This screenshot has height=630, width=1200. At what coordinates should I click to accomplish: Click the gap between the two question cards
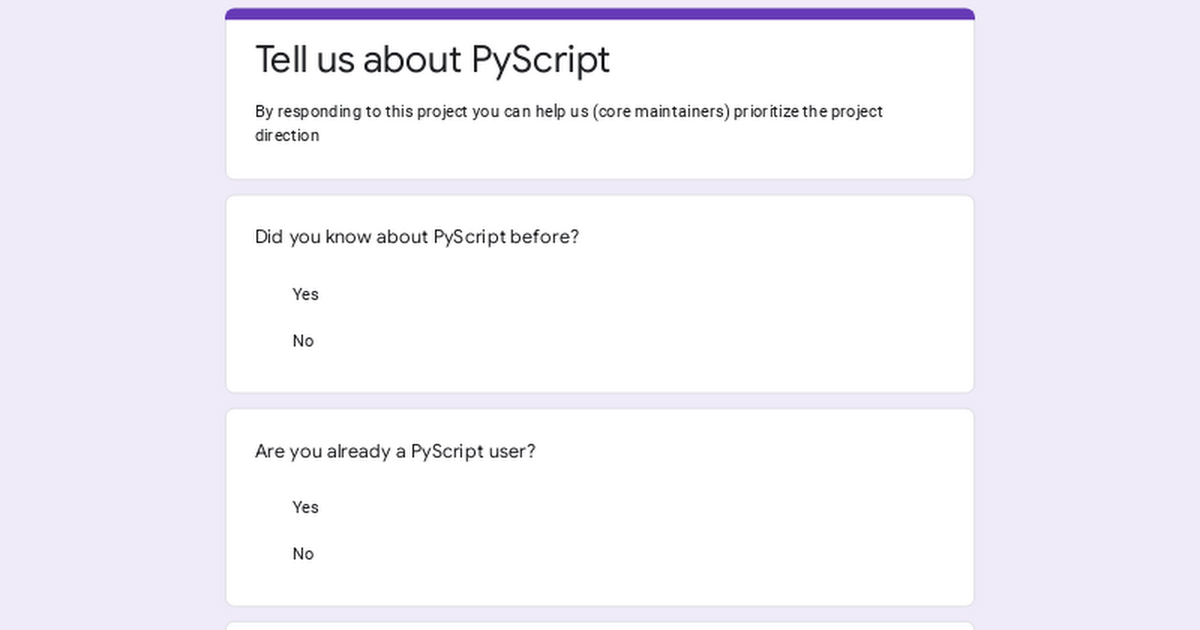tap(600, 401)
